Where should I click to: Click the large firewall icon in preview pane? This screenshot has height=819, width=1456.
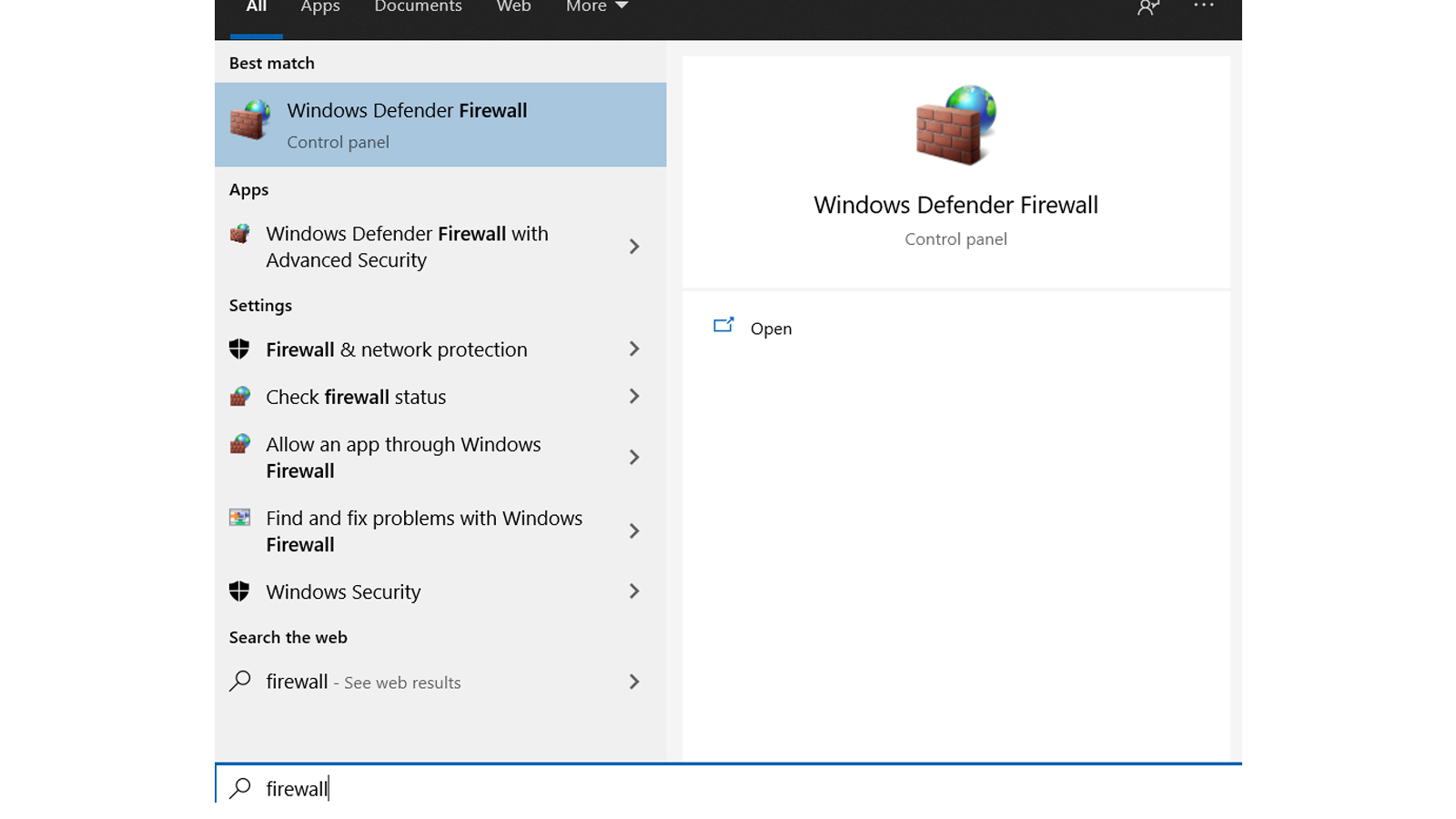[955, 126]
